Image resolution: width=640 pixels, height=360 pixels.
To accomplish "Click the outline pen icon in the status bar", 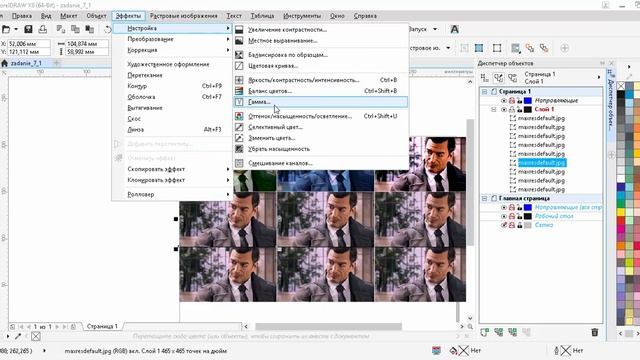I will (556, 350).
